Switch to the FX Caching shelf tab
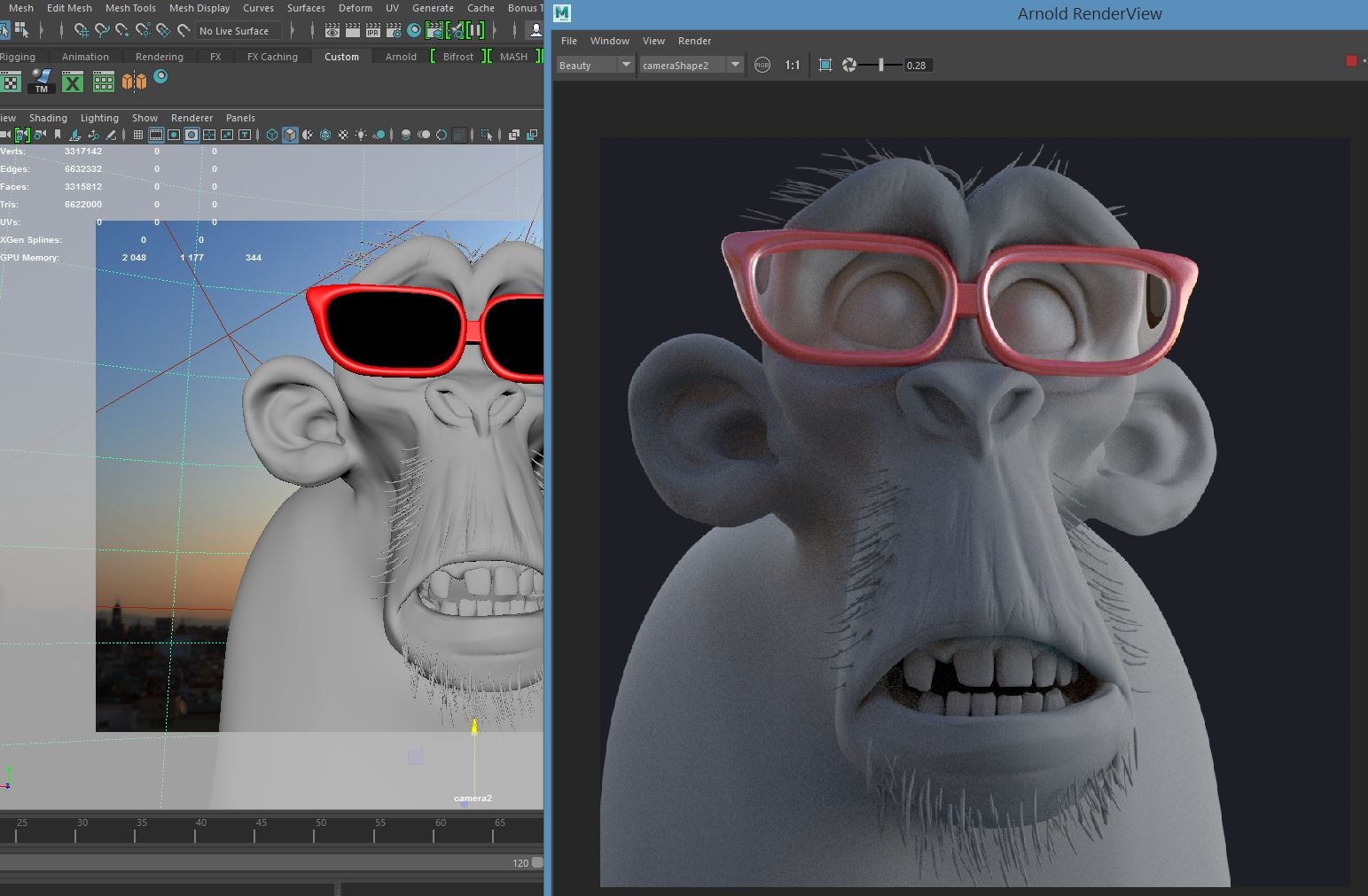1368x896 pixels. 272,57
